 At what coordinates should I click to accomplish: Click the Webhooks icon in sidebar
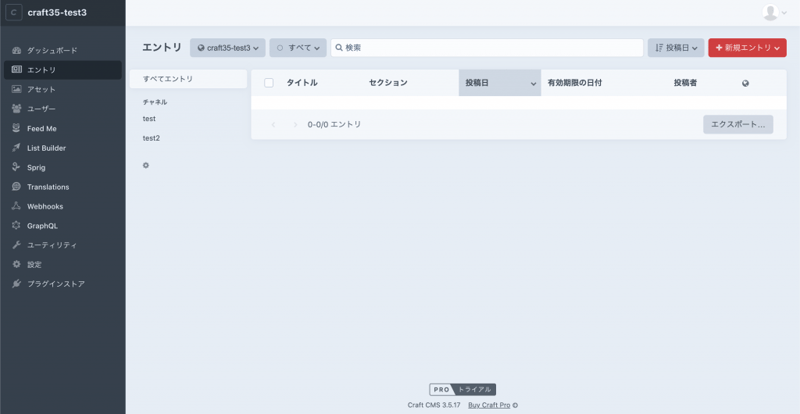(x=16, y=206)
